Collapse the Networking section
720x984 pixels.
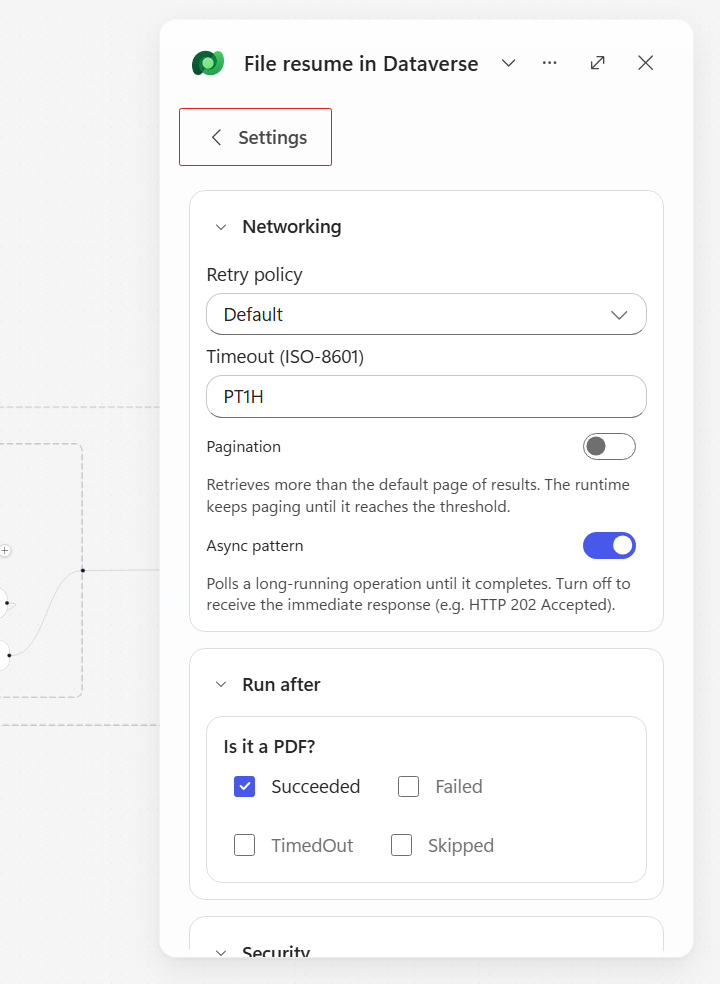pyautogui.click(x=221, y=227)
